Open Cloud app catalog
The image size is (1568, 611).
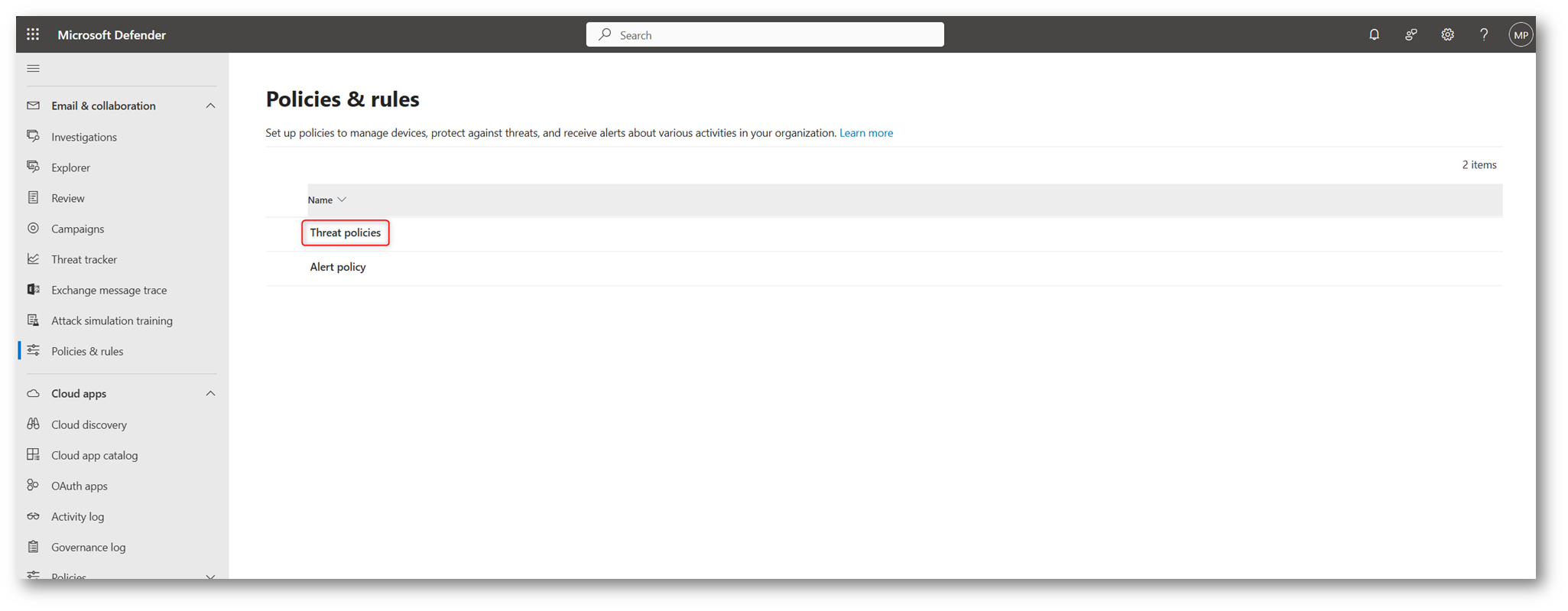point(95,455)
